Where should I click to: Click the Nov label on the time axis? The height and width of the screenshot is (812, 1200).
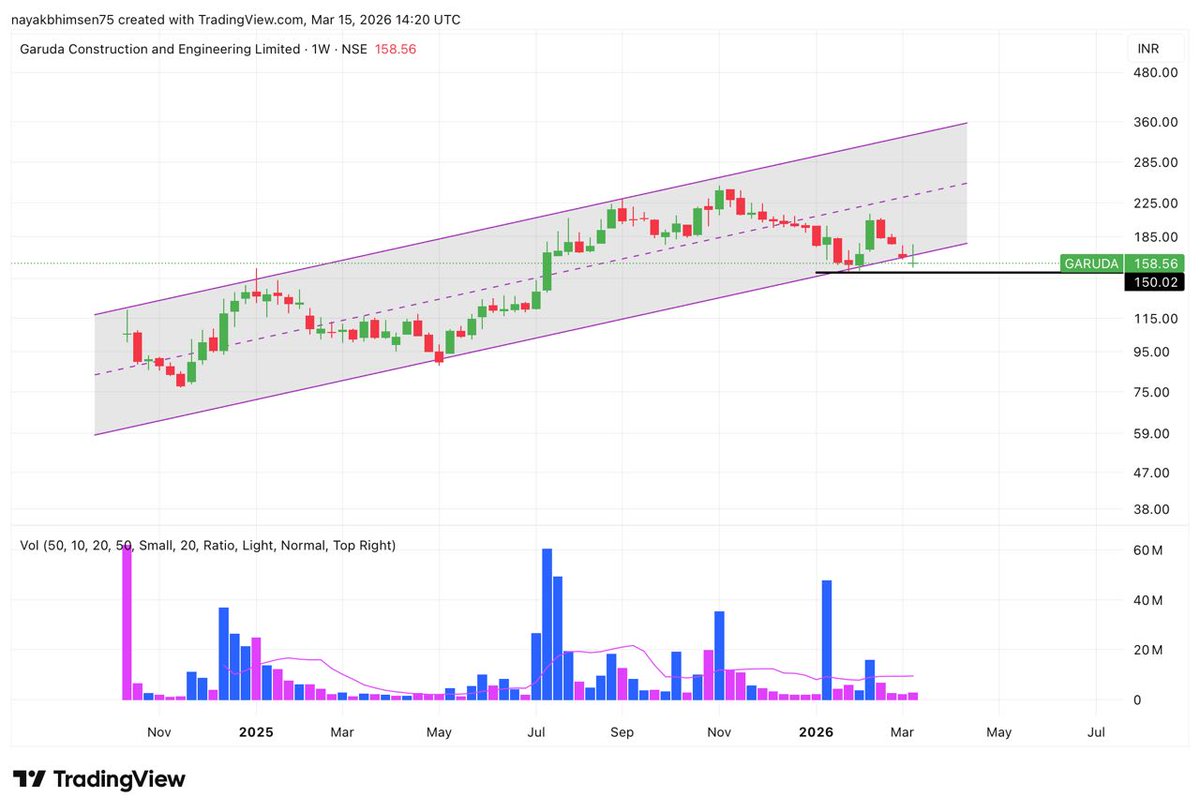coord(159,732)
